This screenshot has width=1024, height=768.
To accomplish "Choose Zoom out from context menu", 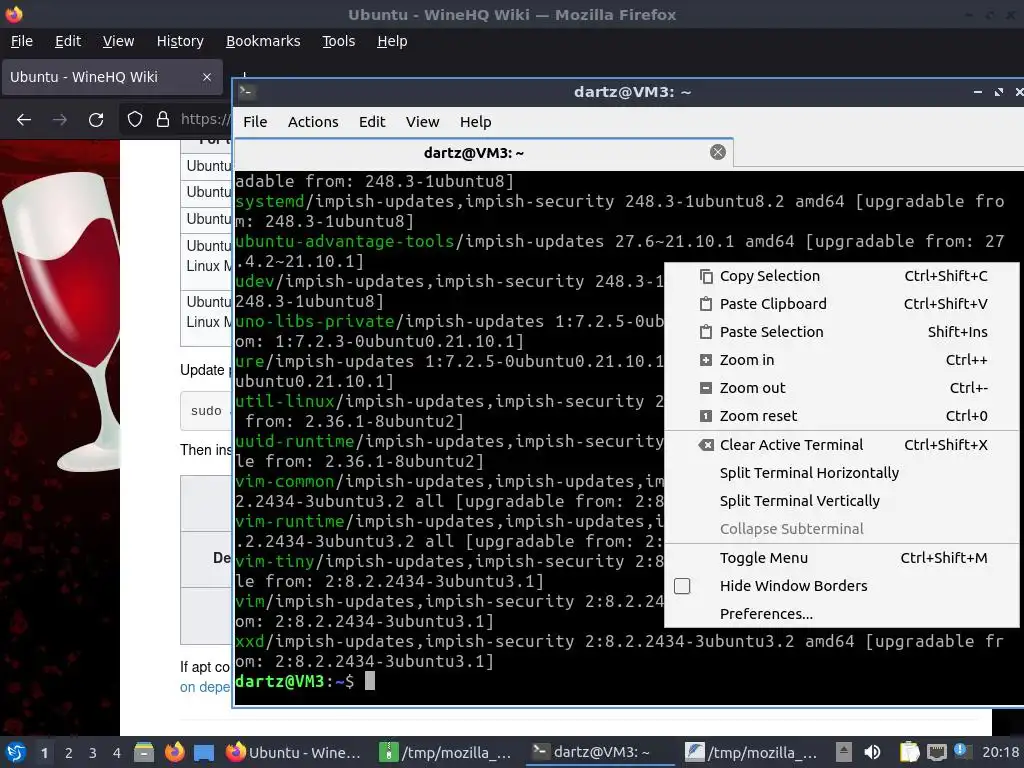I will tap(842, 388).
